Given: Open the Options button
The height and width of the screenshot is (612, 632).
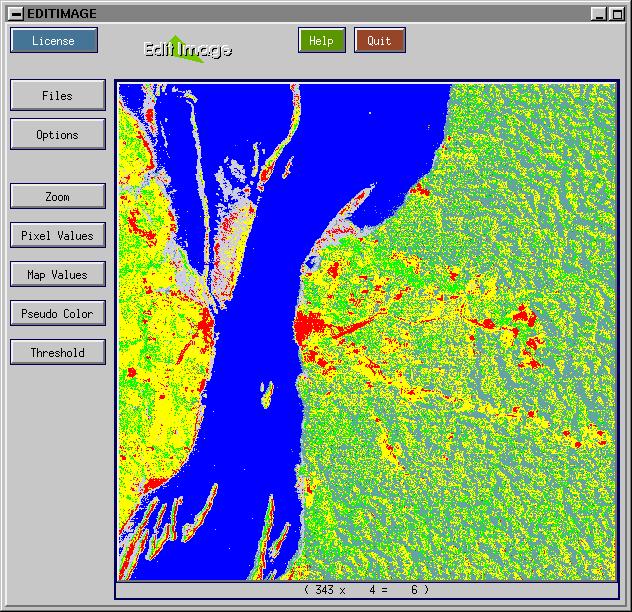Looking at the screenshot, I should click(x=58, y=134).
